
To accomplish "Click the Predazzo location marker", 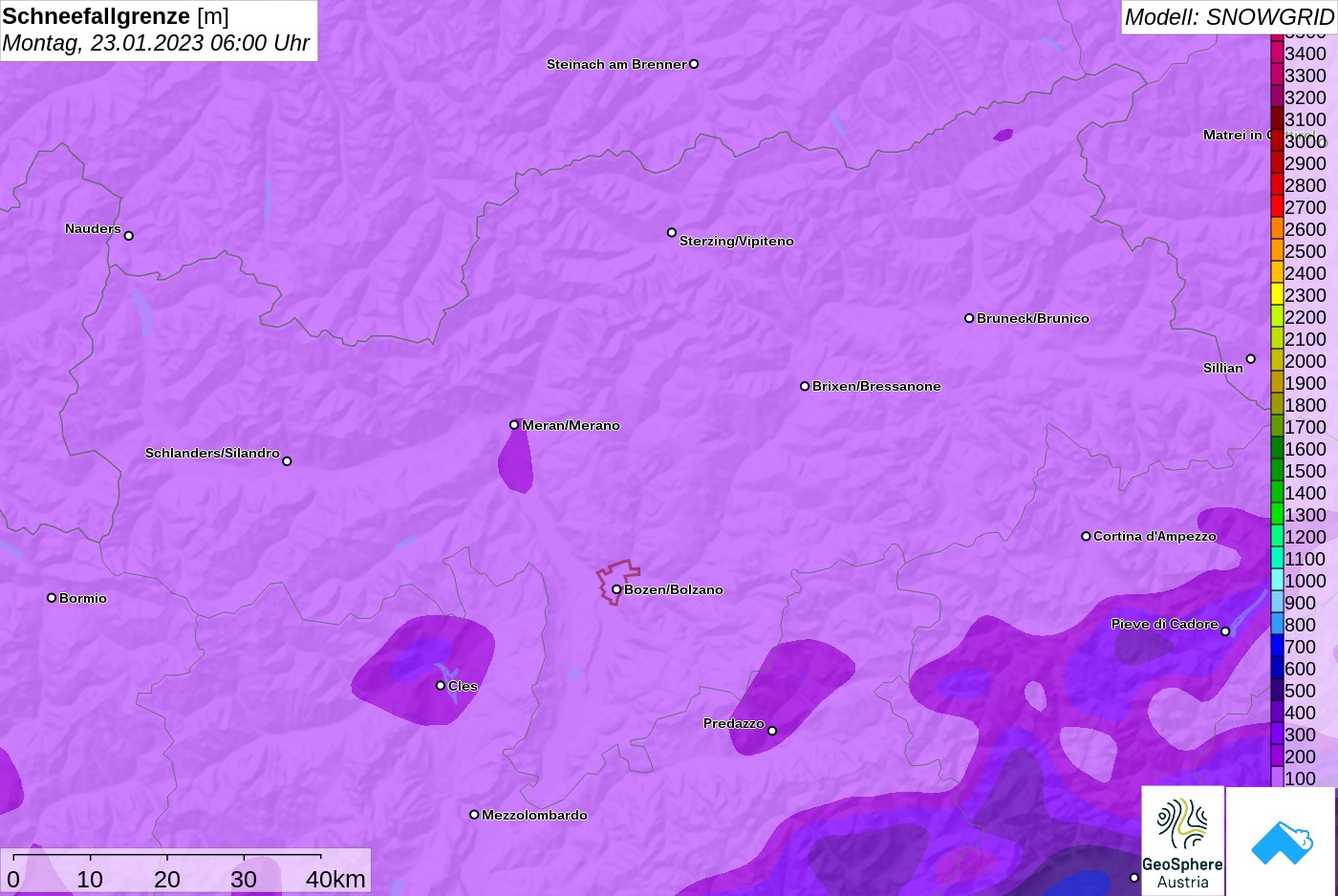I will point(772,731).
